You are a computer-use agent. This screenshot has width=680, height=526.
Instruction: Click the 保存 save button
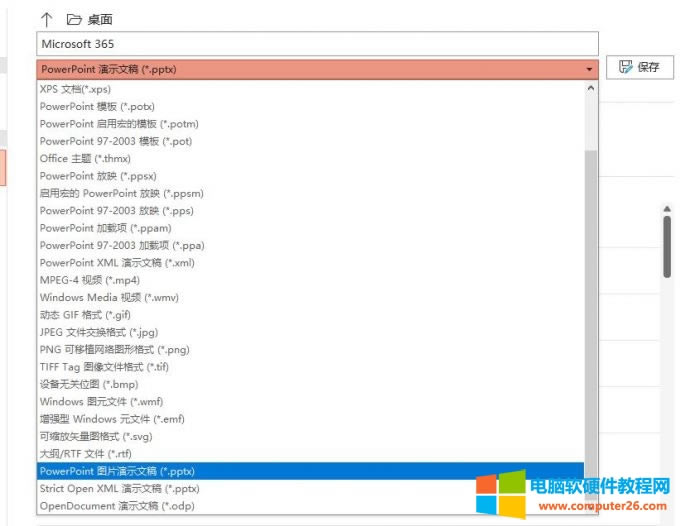click(640, 67)
